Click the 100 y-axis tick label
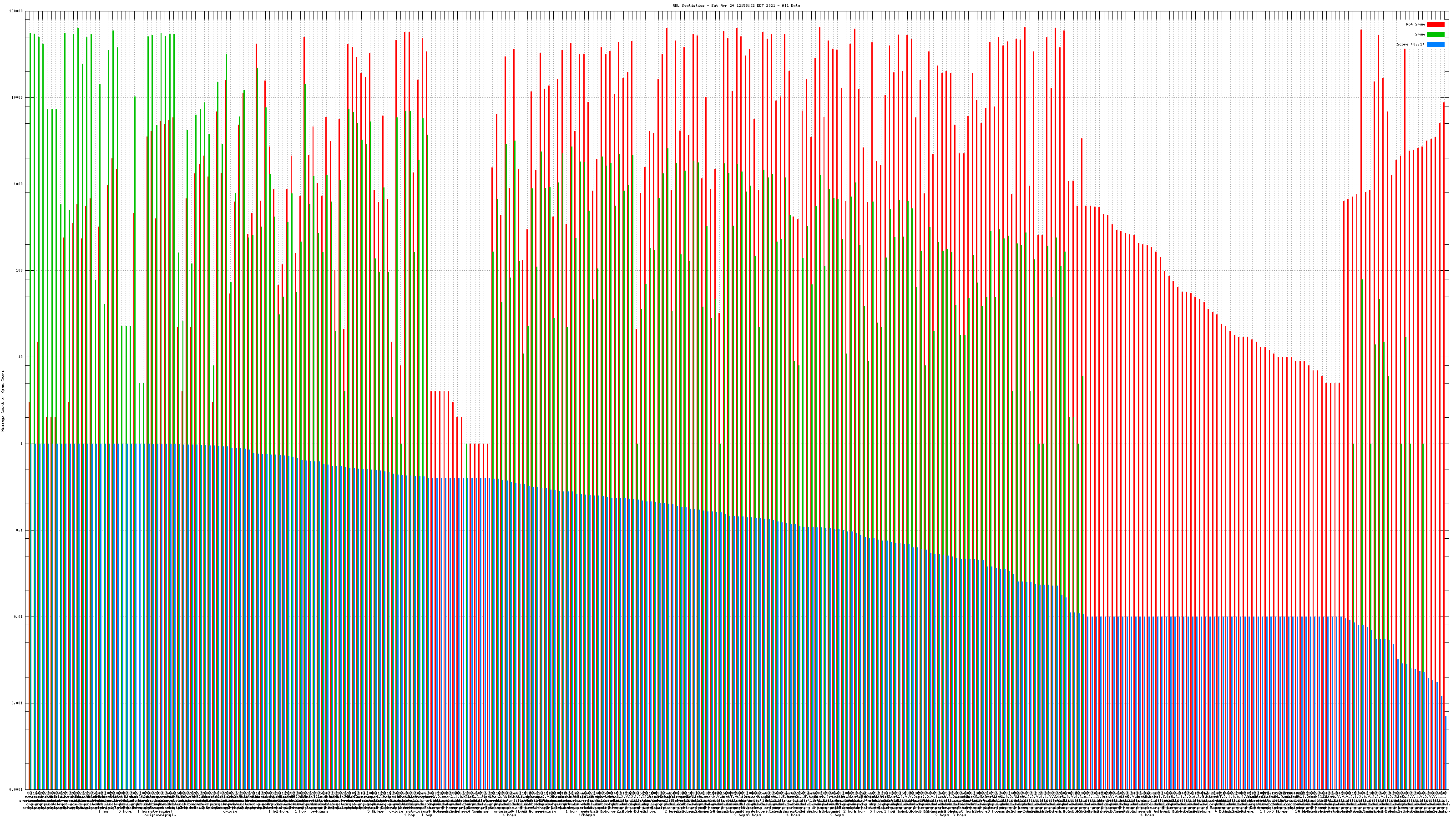Image resolution: width=1456 pixels, height=819 pixels. (x=19, y=271)
